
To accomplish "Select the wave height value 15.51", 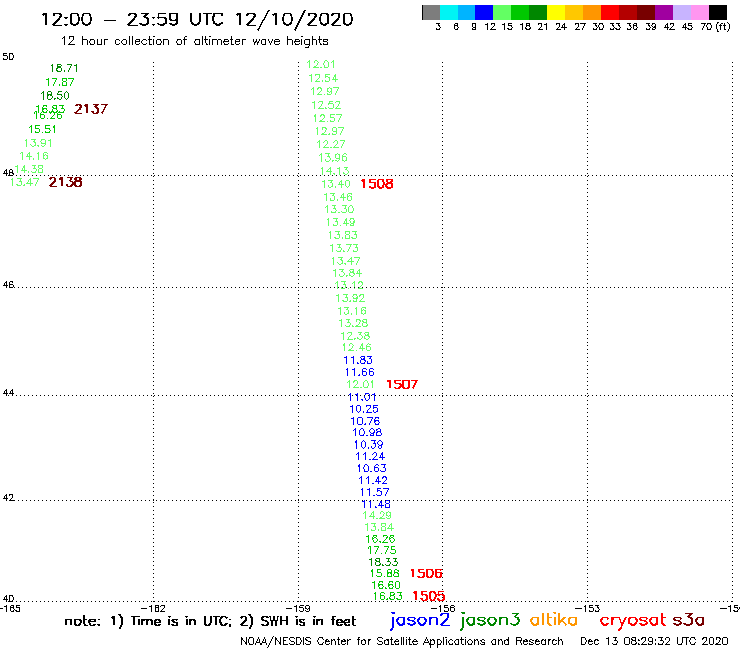I will click(x=42, y=129).
